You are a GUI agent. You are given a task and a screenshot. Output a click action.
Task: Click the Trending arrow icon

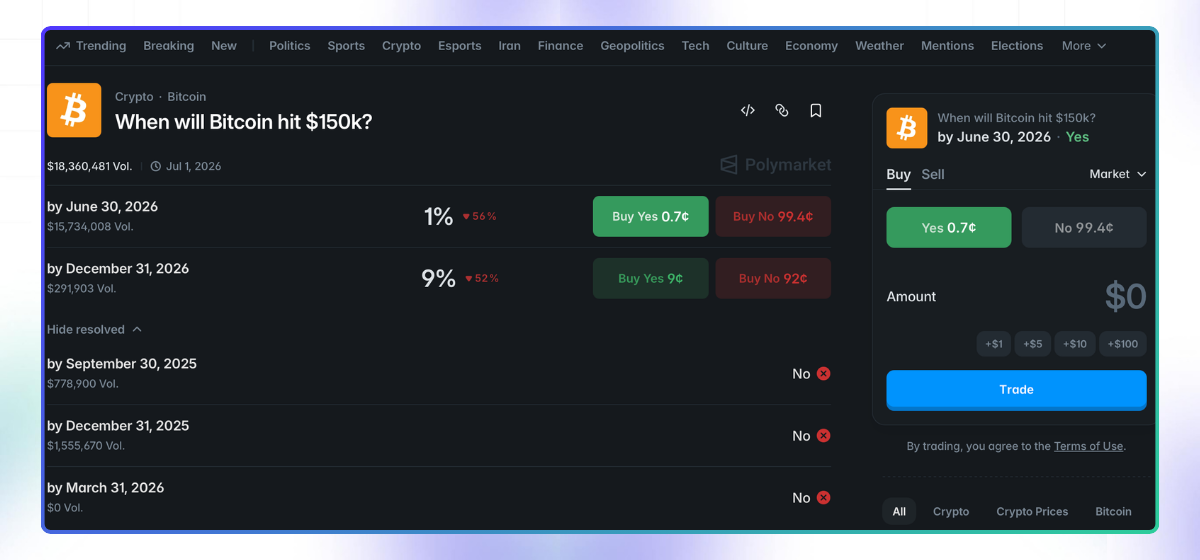pos(63,46)
